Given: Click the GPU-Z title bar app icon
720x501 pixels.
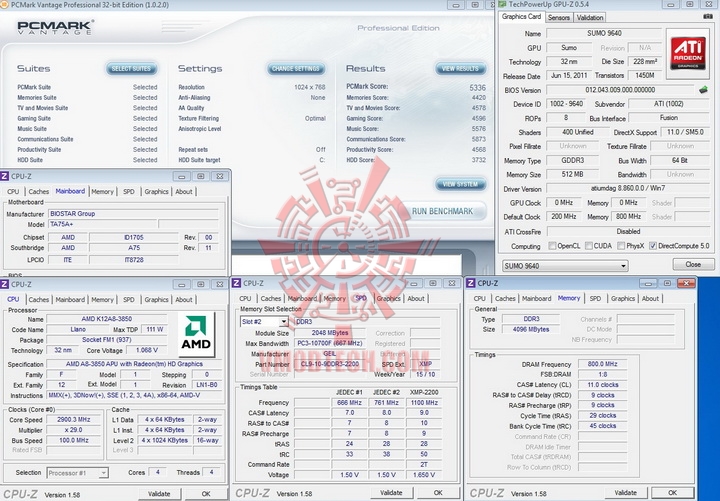Looking at the screenshot, I should pyautogui.click(x=503, y=5).
